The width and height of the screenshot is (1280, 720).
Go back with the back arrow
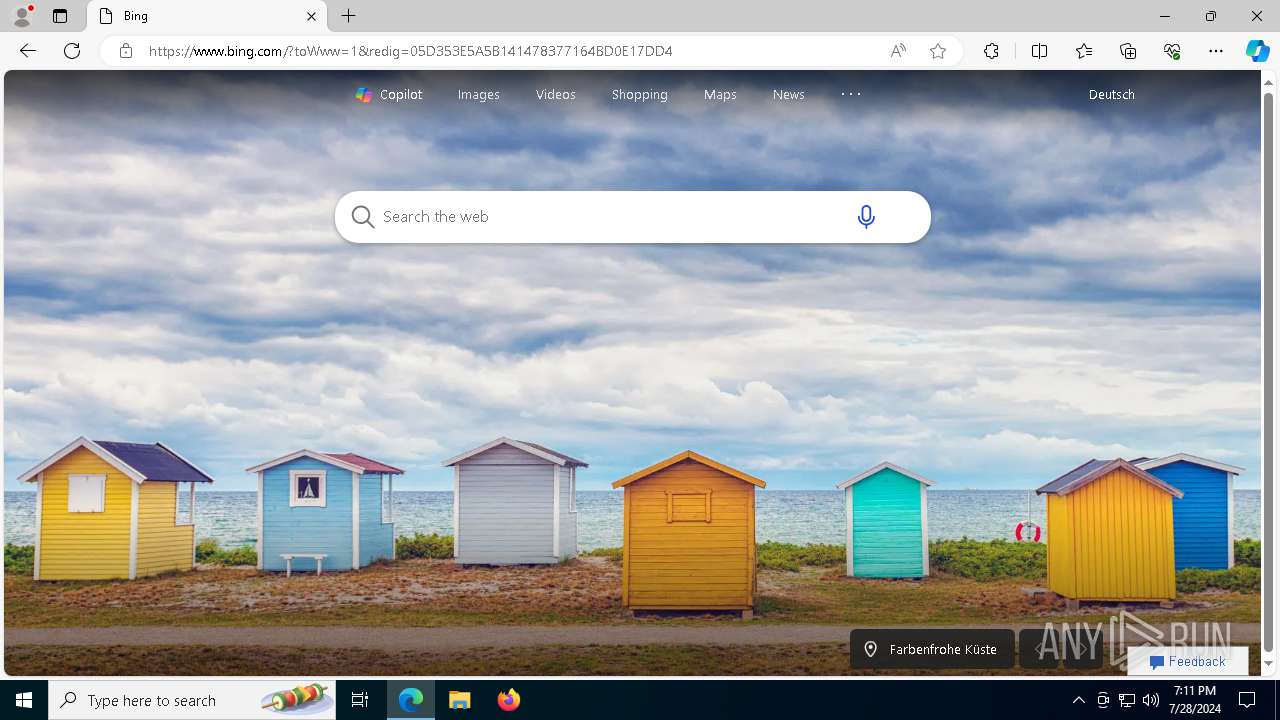[x=28, y=51]
